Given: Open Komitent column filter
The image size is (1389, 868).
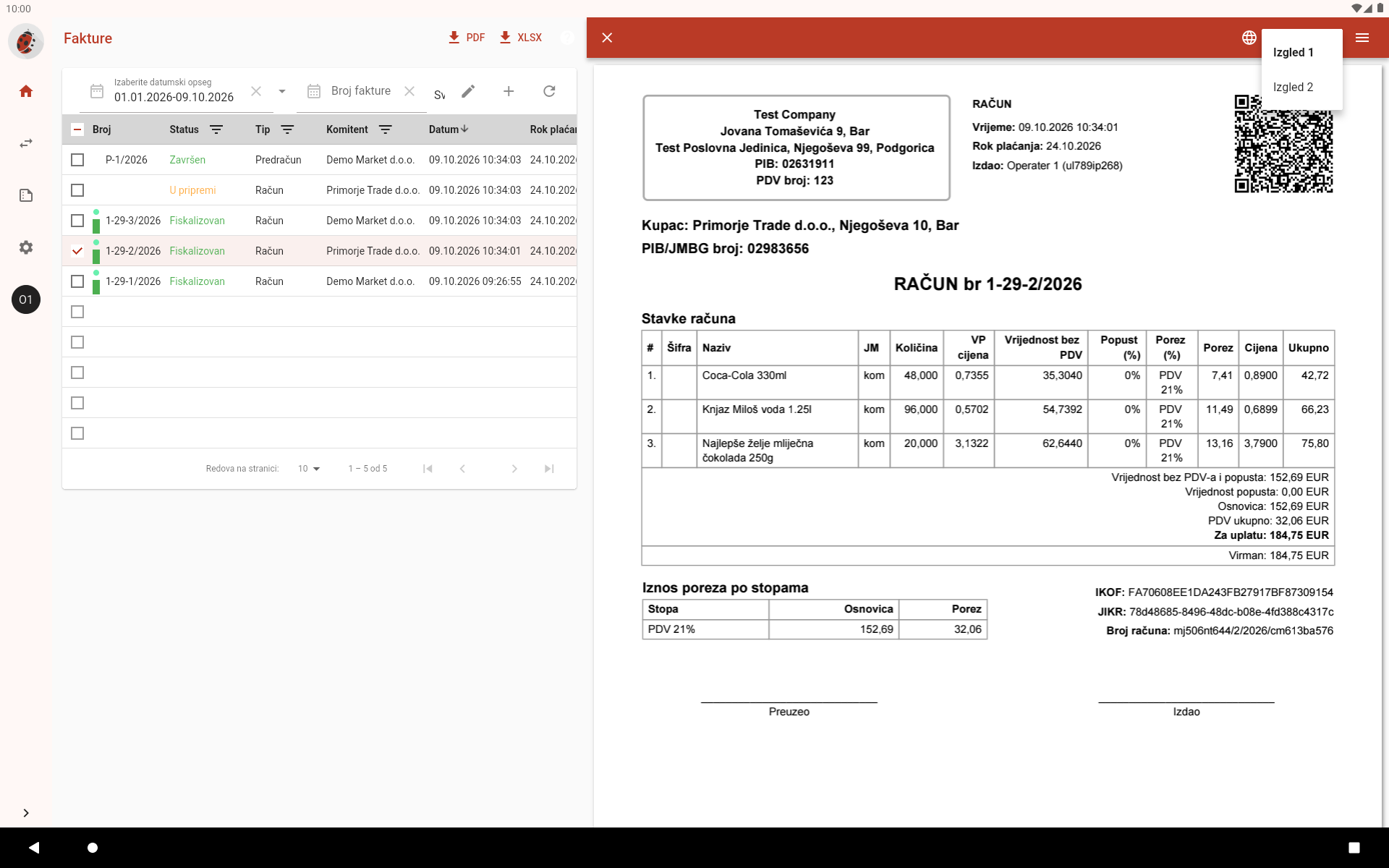Looking at the screenshot, I should click(x=386, y=129).
